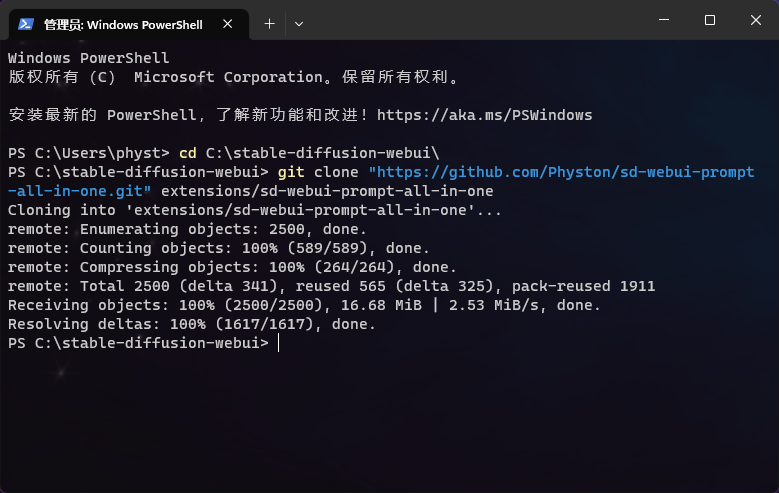Screen dimensions: 779x493
Task: Minimize the terminal window
Action: click(x=664, y=20)
